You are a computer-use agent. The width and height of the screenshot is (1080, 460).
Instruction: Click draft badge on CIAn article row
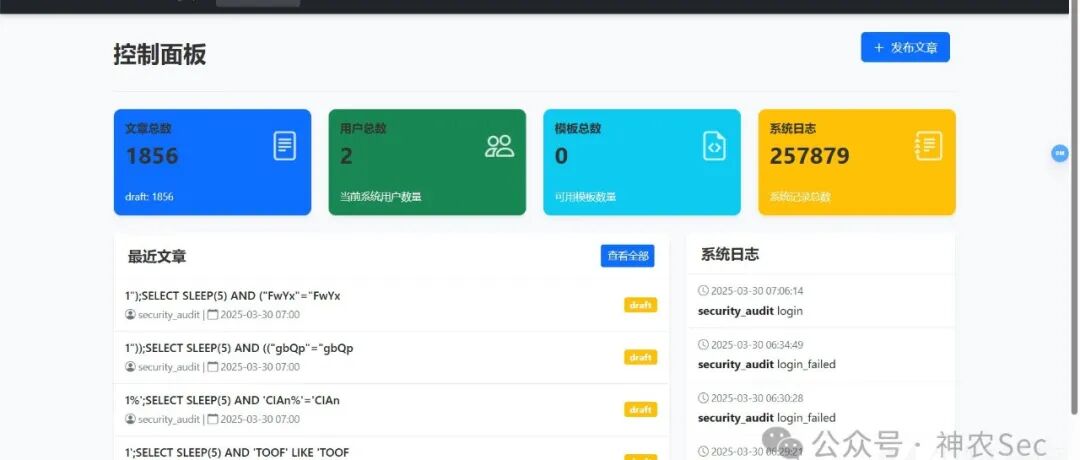coord(641,409)
